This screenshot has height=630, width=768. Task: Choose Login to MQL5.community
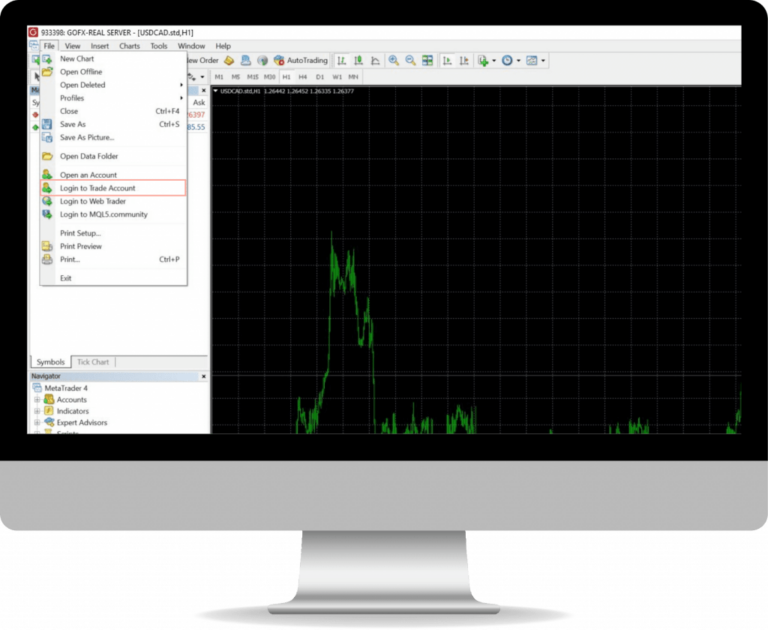coord(113,215)
